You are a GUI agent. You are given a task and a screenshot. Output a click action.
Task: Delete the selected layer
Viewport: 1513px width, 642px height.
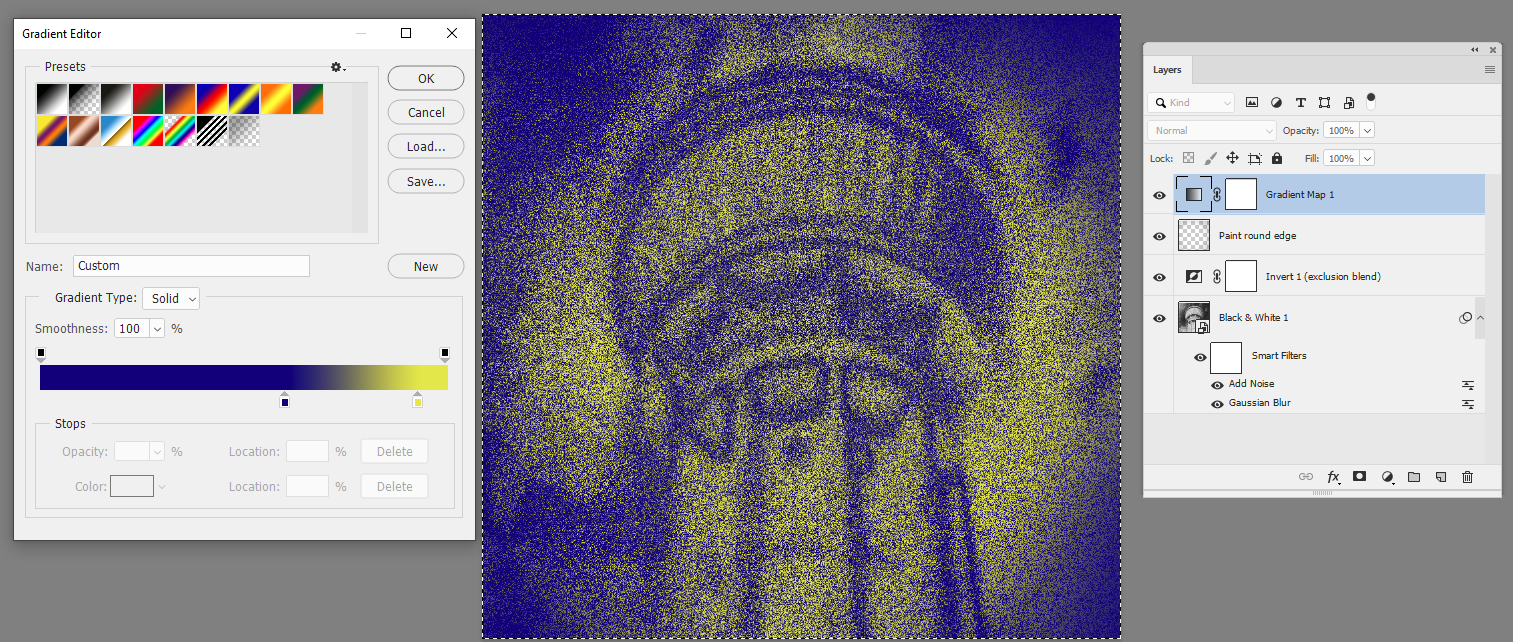pos(1468,477)
